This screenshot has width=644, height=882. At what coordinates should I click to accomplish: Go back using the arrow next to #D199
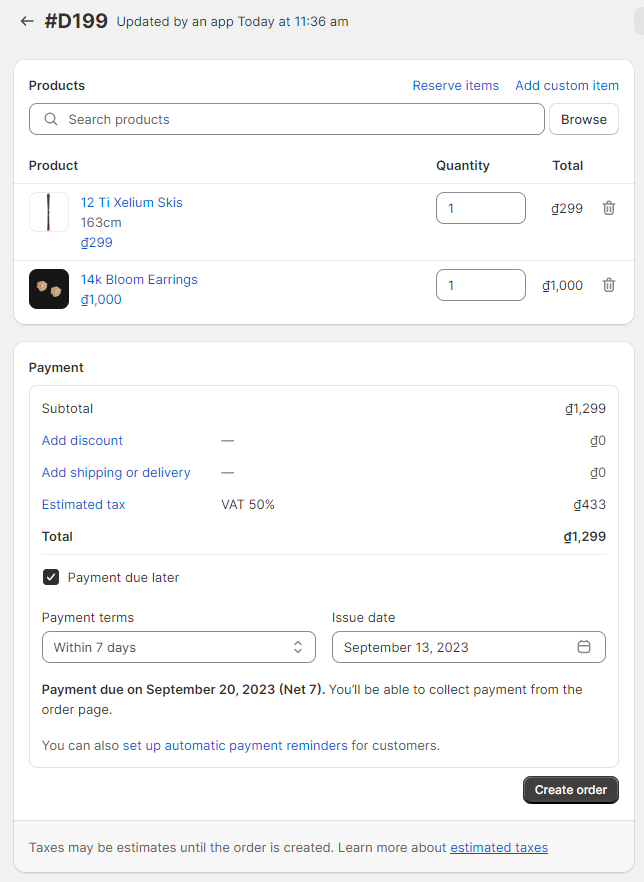point(27,21)
